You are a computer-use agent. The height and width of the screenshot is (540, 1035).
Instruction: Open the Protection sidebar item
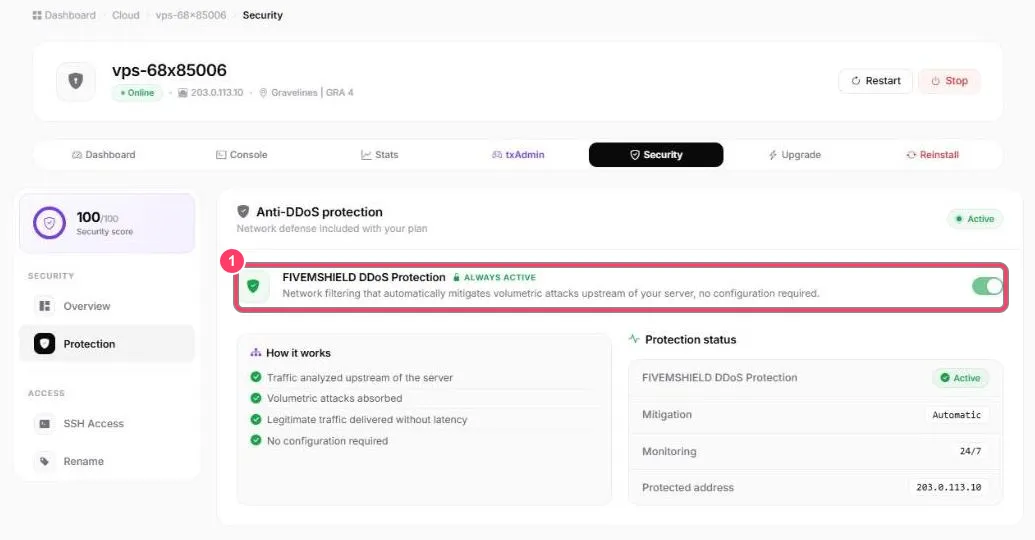pos(107,343)
